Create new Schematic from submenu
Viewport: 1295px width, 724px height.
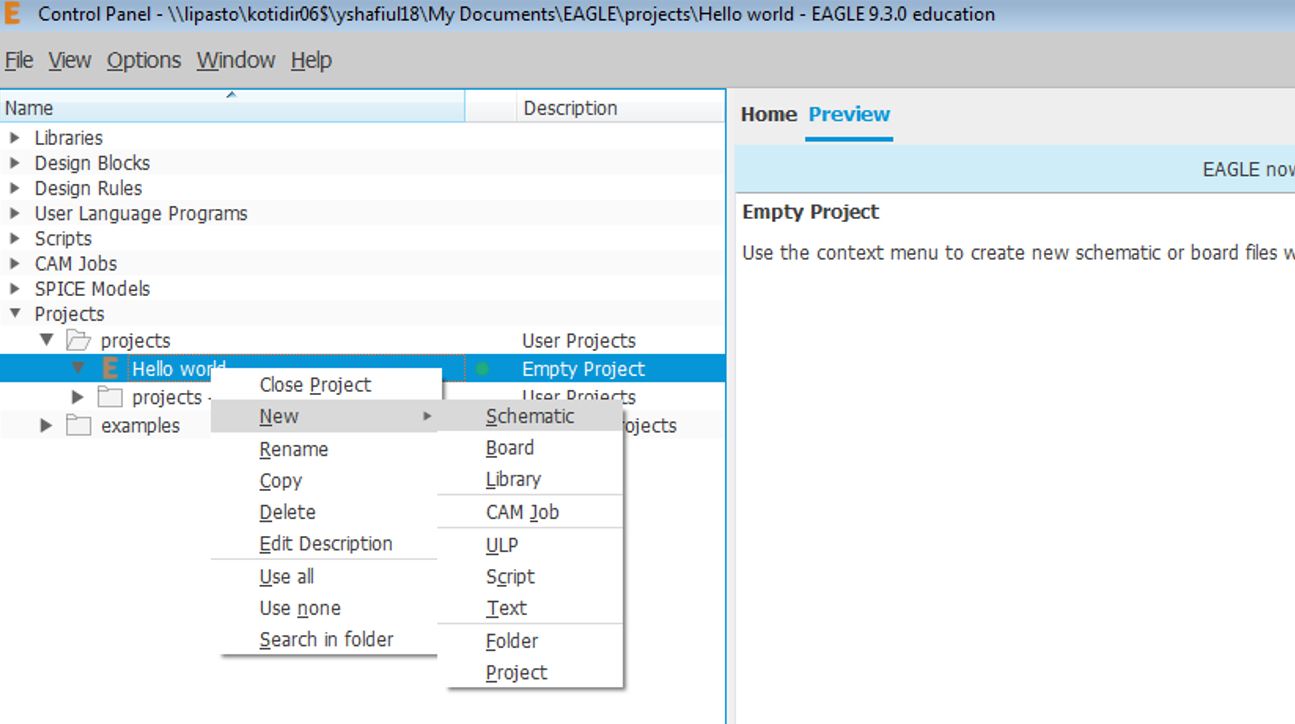[530, 416]
